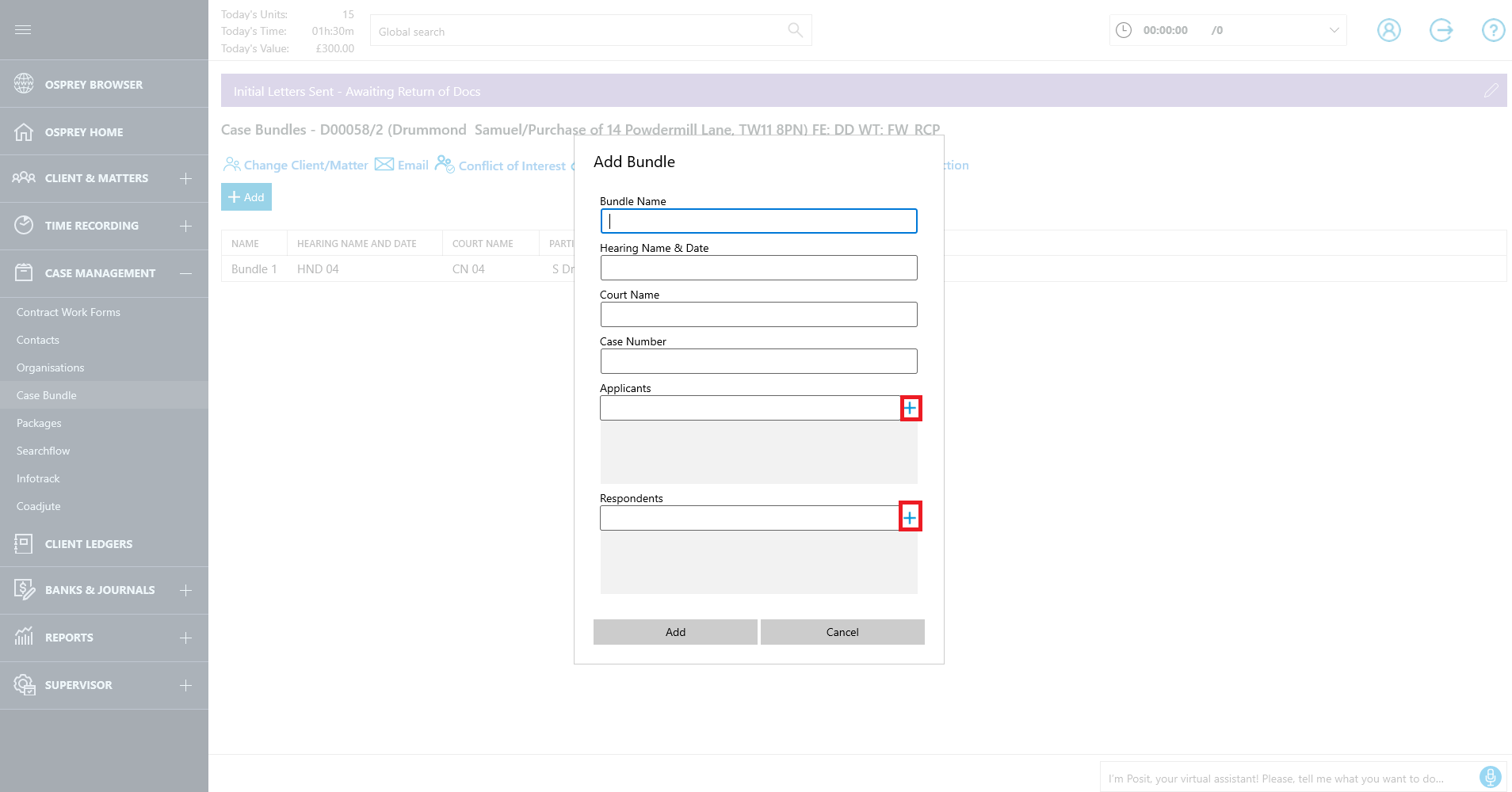Add an applicant using the plus icon
The height and width of the screenshot is (792, 1512).
pyautogui.click(x=911, y=408)
